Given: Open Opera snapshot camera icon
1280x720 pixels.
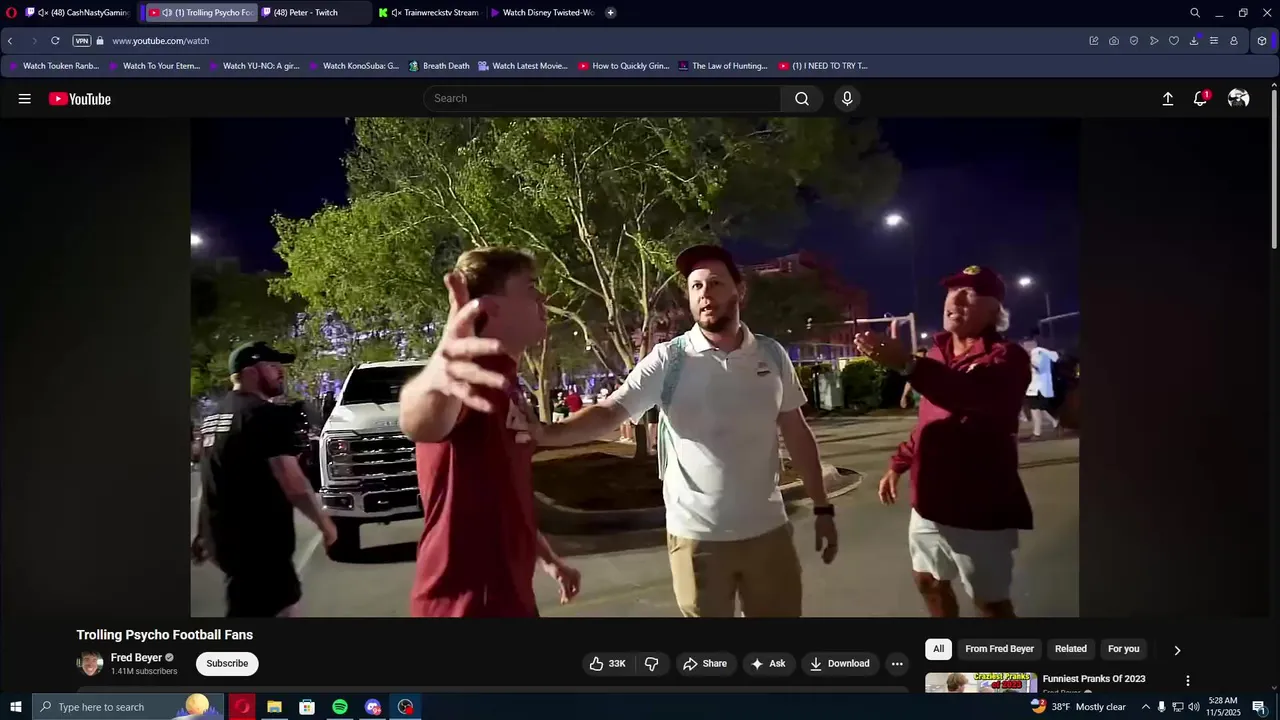Looking at the screenshot, I should 1114,41.
